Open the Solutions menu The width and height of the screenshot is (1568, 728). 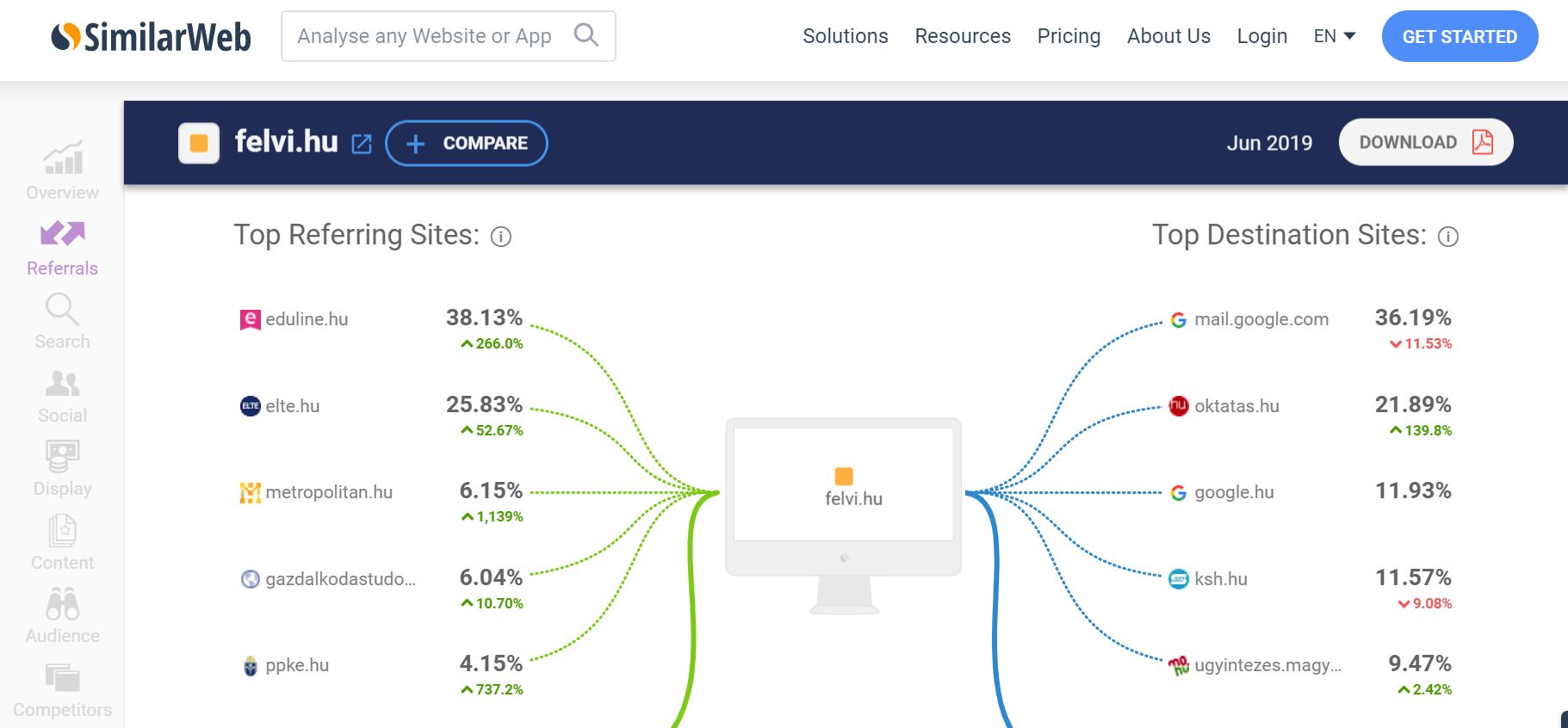pos(845,36)
